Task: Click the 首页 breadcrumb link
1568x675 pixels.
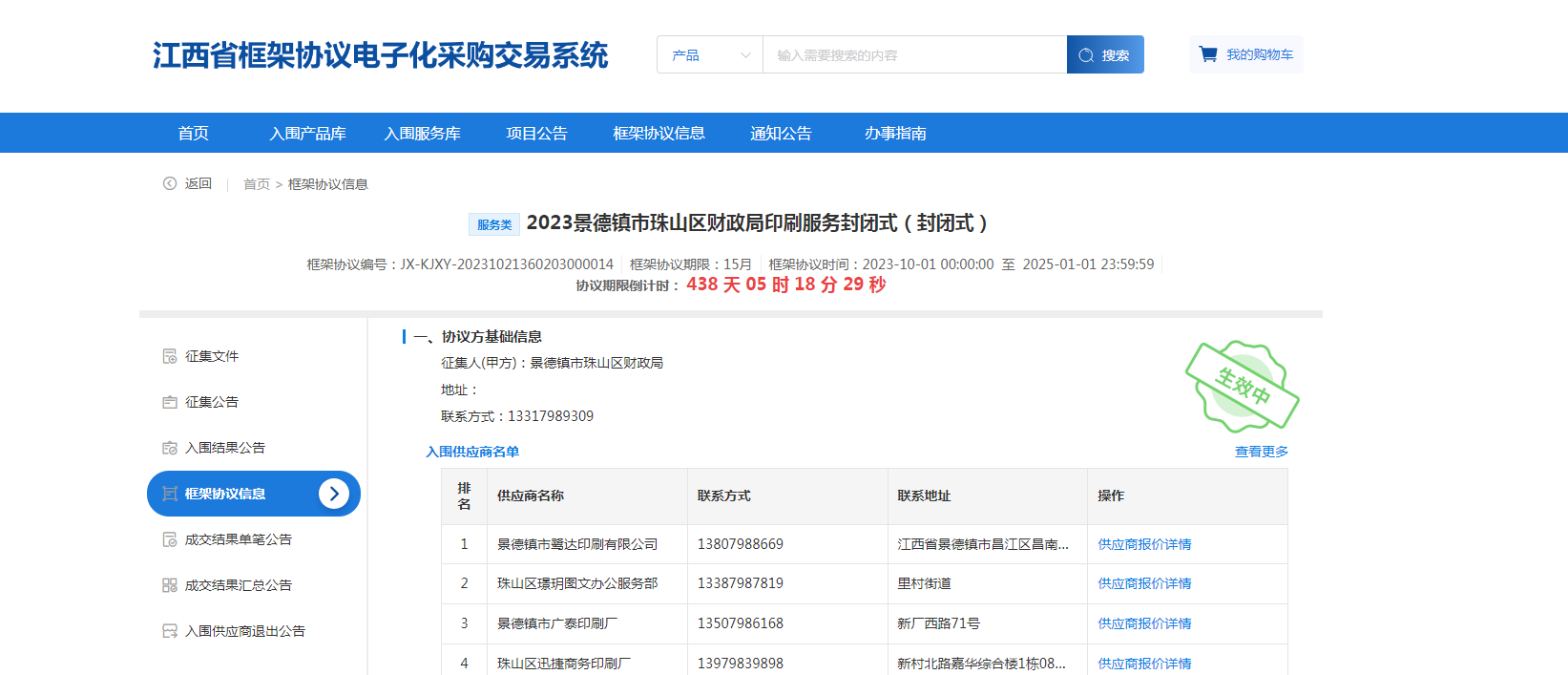Action: [x=257, y=184]
